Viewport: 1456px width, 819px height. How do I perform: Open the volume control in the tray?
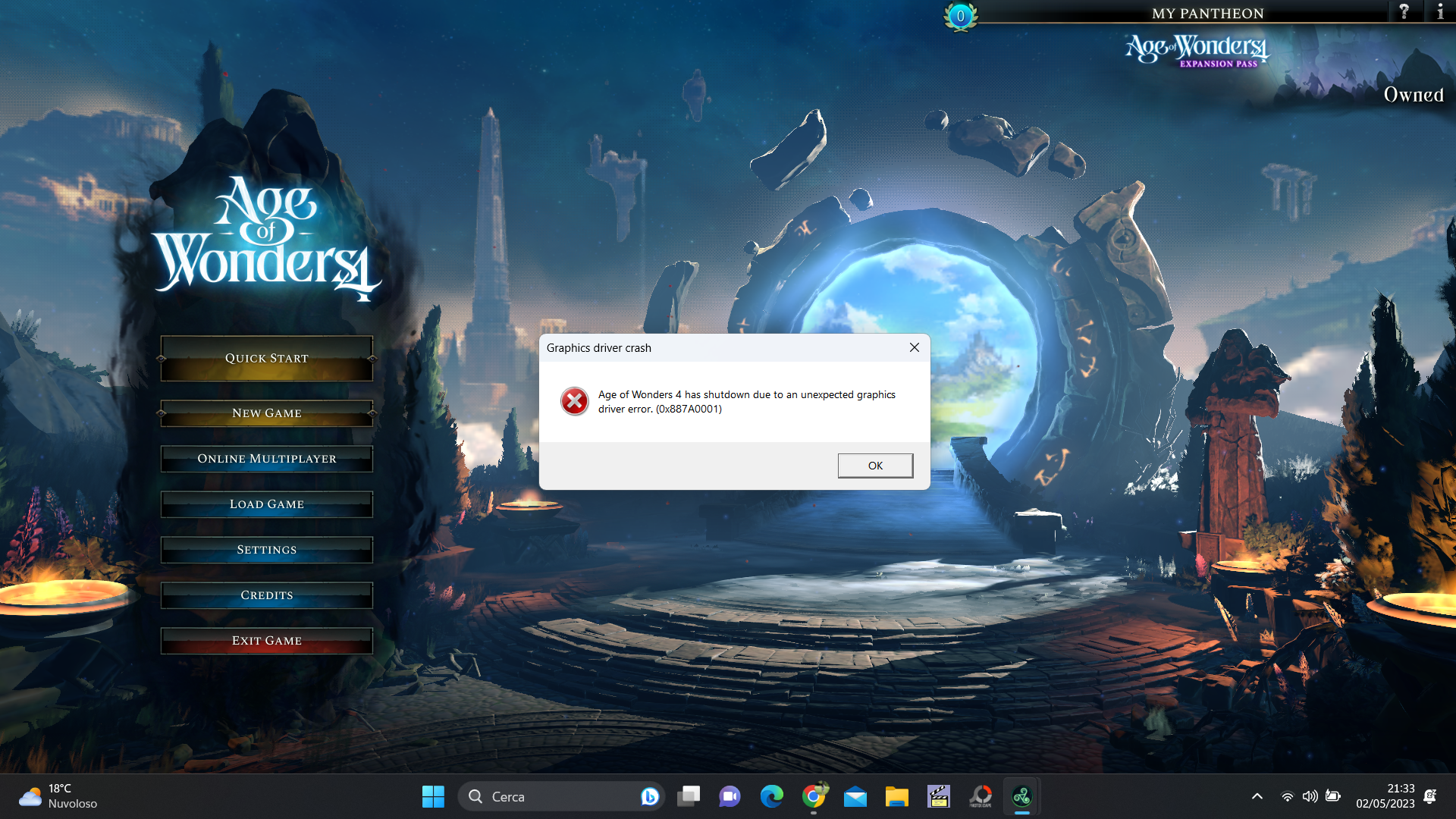coord(1310,796)
